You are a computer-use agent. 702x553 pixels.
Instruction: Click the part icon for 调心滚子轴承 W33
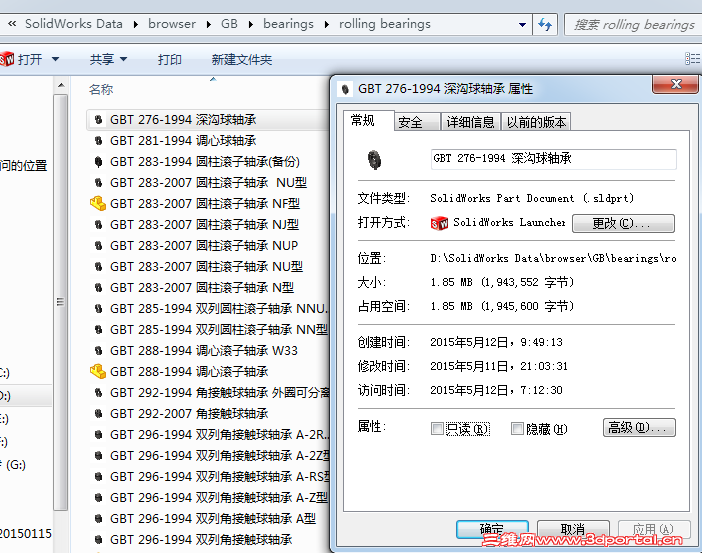pyautogui.click(x=98, y=351)
